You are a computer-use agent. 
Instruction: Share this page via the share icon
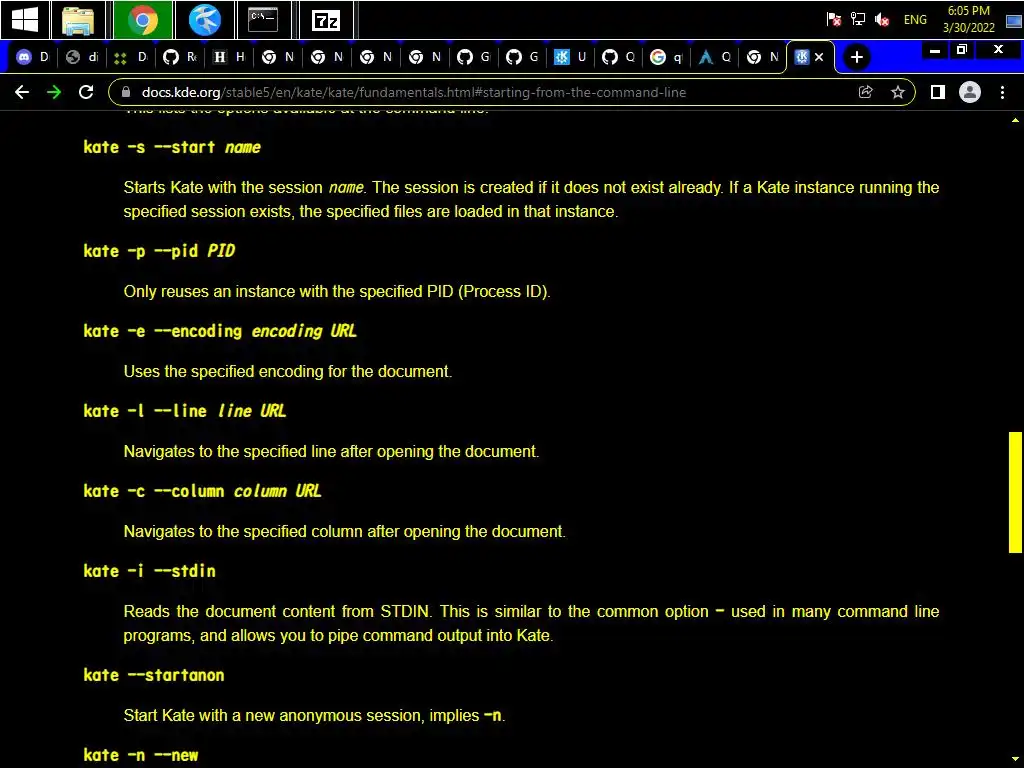865,92
